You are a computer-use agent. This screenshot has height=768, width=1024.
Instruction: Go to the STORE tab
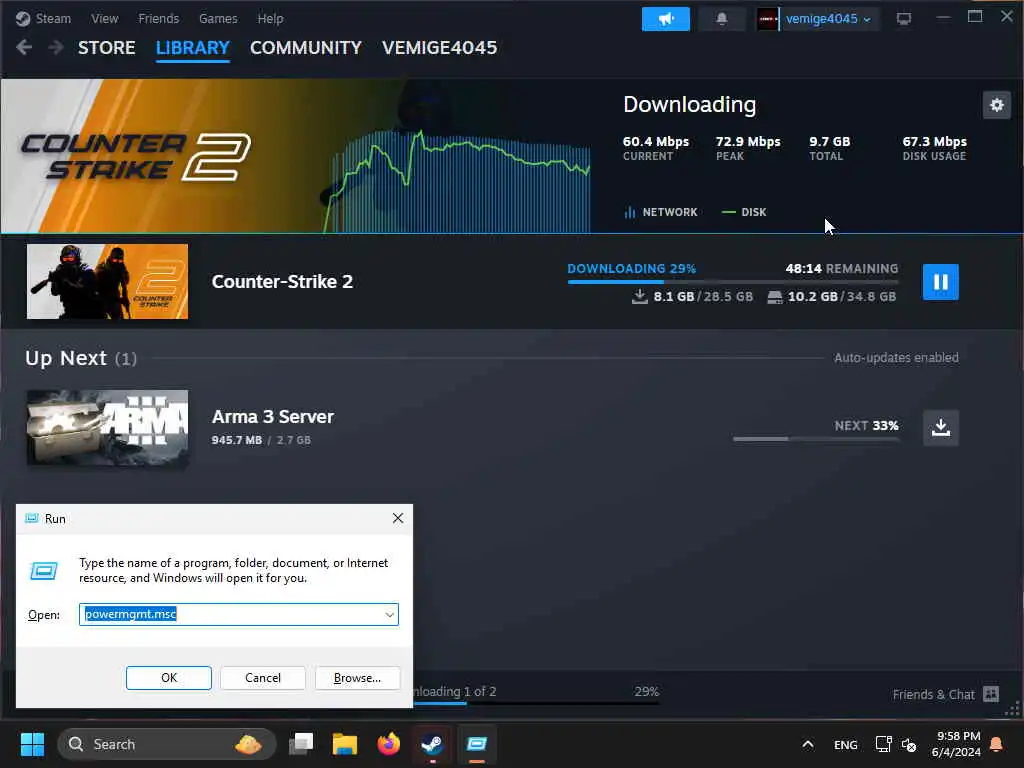[106, 48]
